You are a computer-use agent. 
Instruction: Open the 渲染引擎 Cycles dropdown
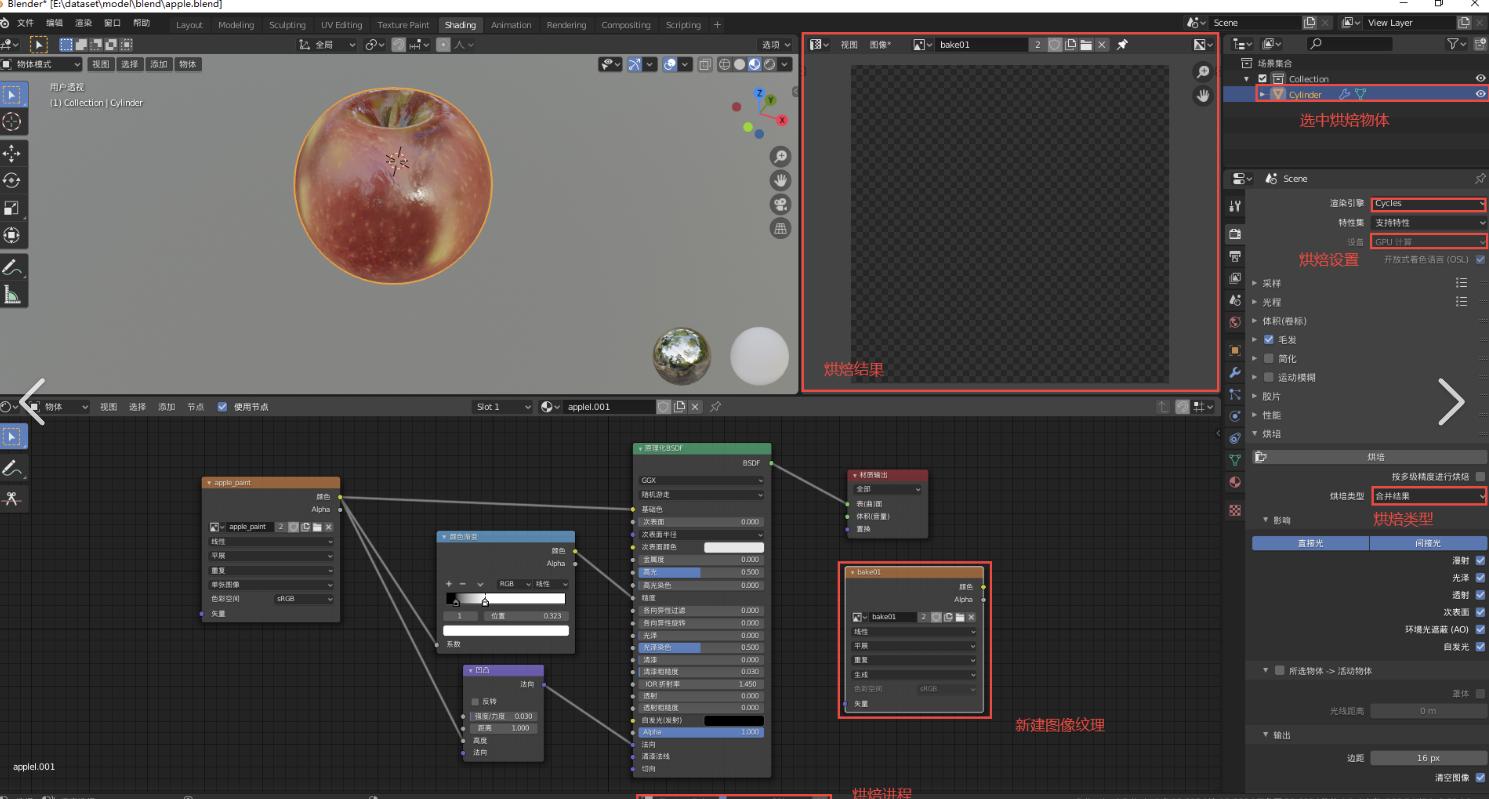point(1428,204)
